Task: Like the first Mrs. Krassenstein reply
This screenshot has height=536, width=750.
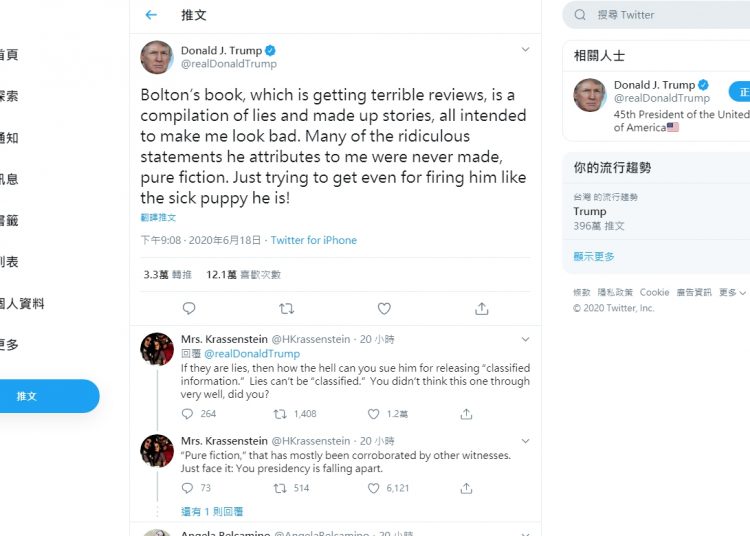Action: (374, 414)
